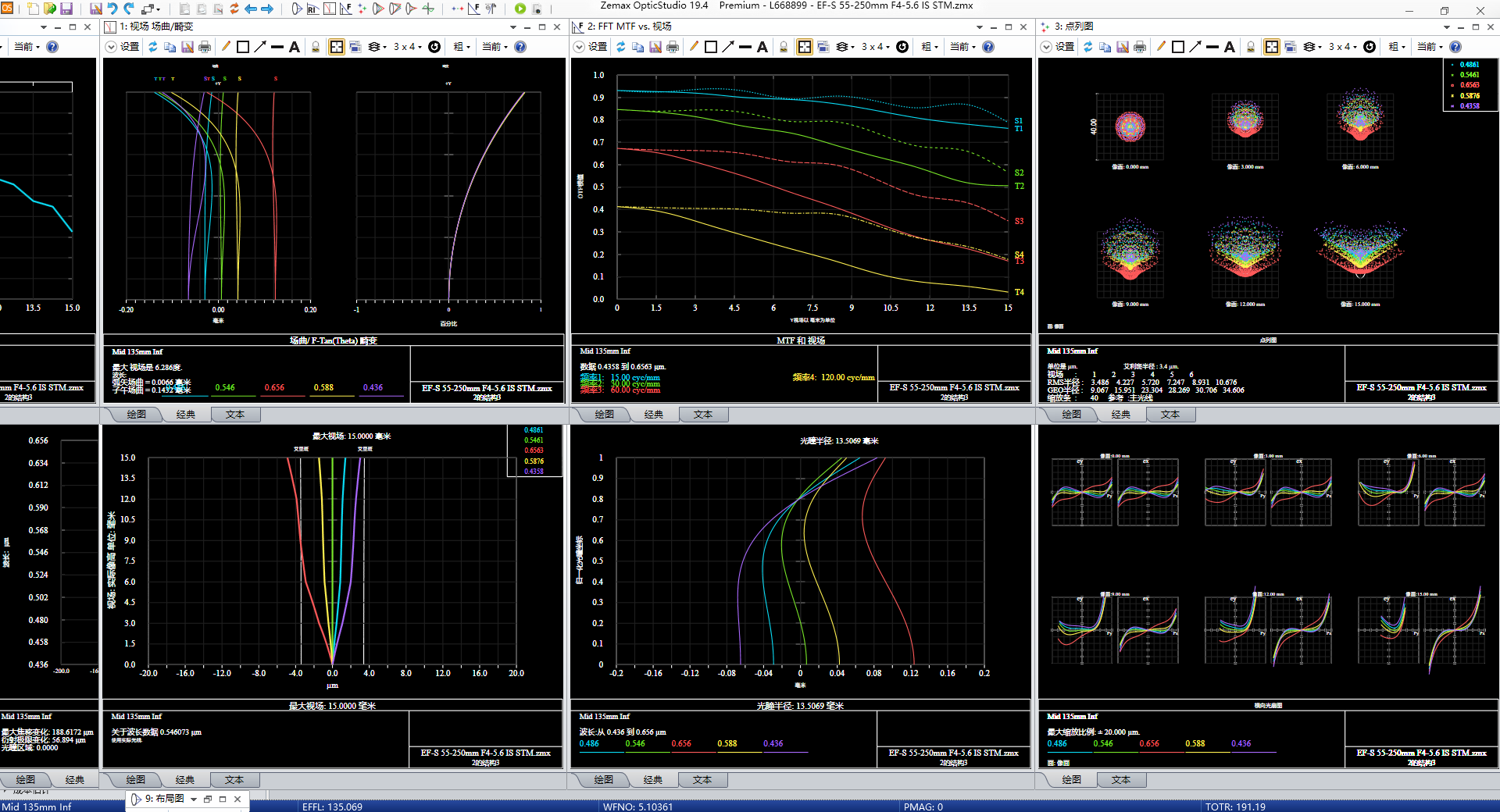This screenshot has height=812, width=1500.
Task: Expand 设置 settings in the FFT MTF window
Action: click(x=580, y=47)
